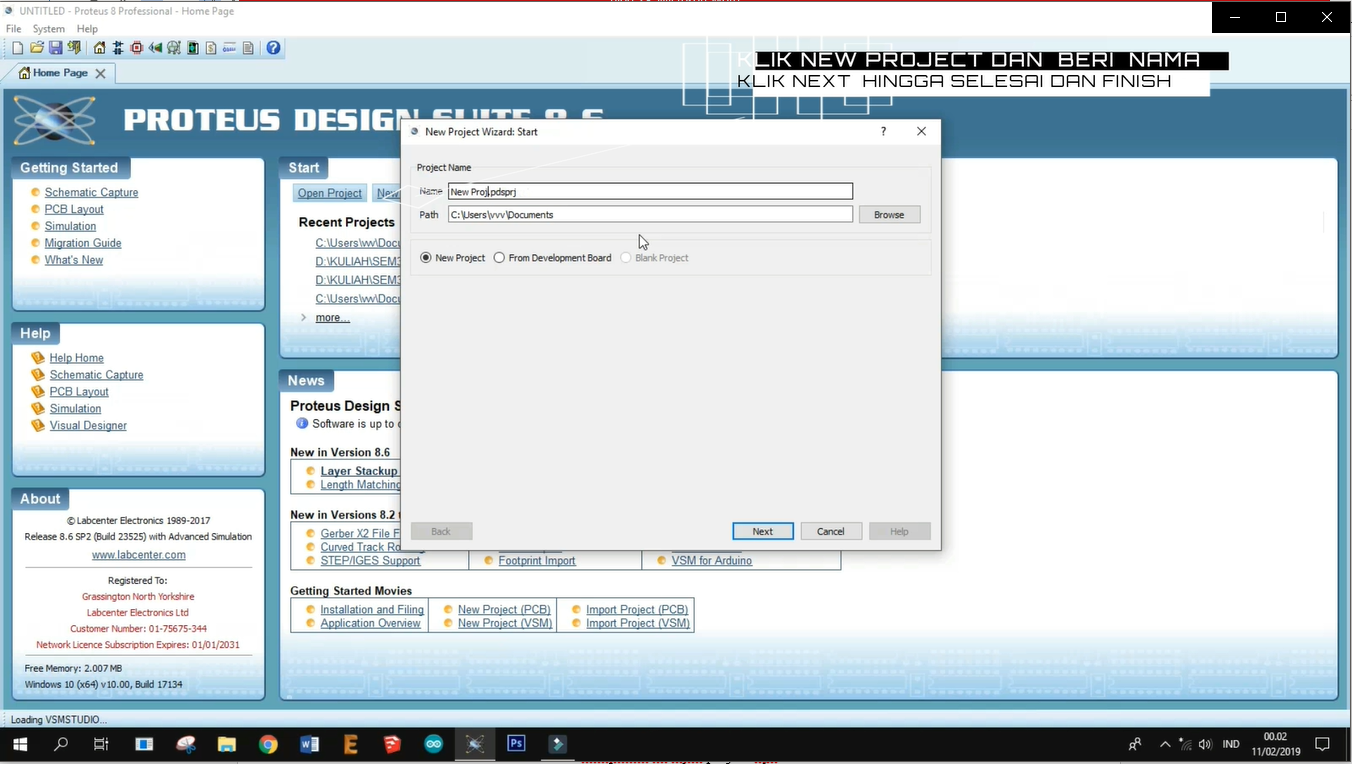Show hidden system tray icons arrow
Screen dimensions: 1352x764
click(1165, 744)
